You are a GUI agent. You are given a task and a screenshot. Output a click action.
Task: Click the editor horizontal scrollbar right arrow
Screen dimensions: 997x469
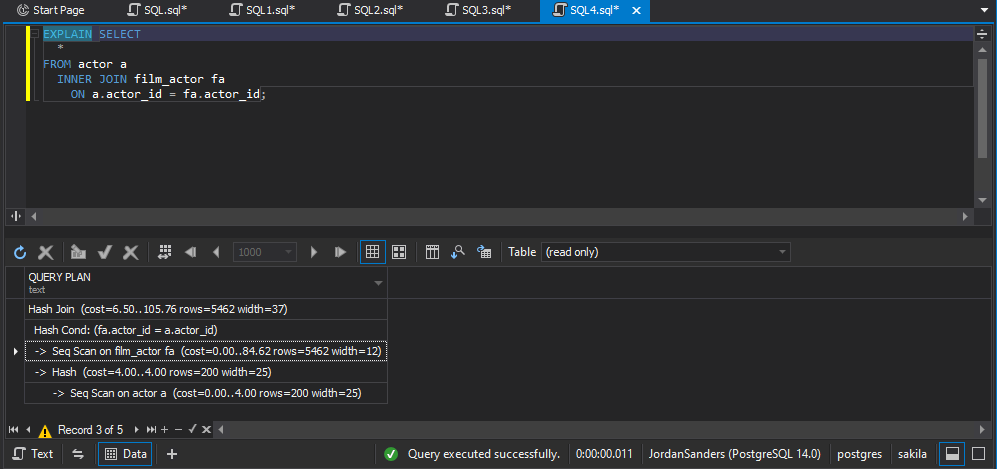tap(966, 217)
